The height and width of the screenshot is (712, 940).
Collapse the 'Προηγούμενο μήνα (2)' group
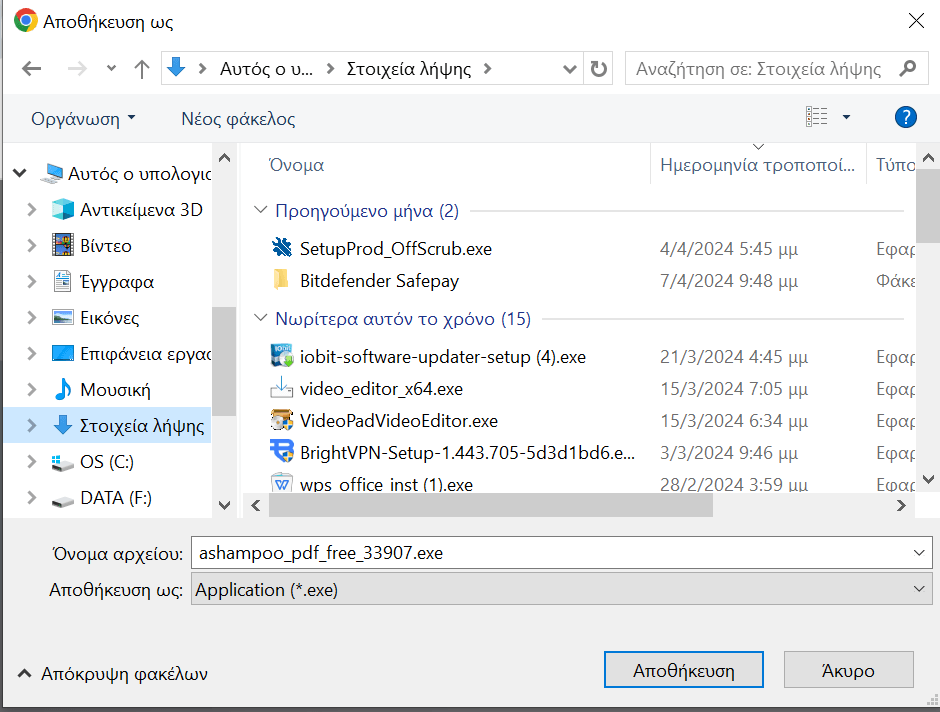pyautogui.click(x=260, y=210)
